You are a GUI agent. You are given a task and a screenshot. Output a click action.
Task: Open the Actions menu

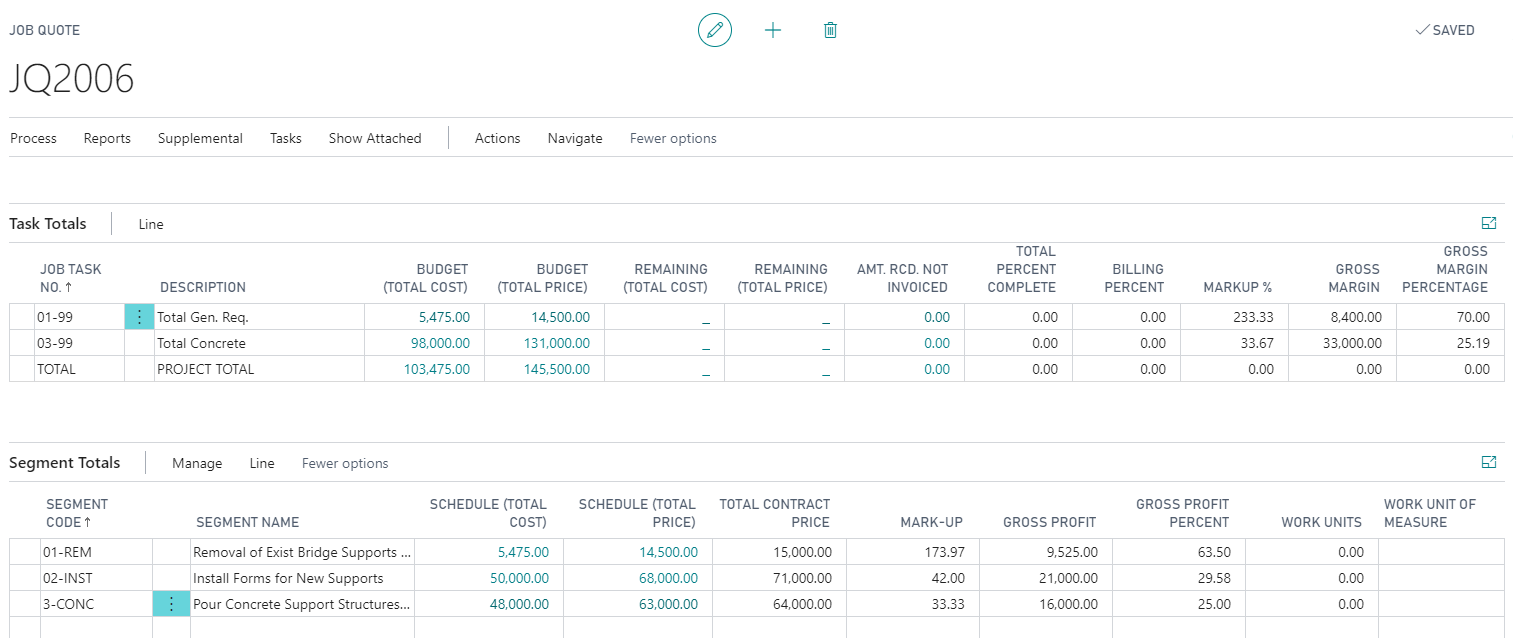point(497,138)
